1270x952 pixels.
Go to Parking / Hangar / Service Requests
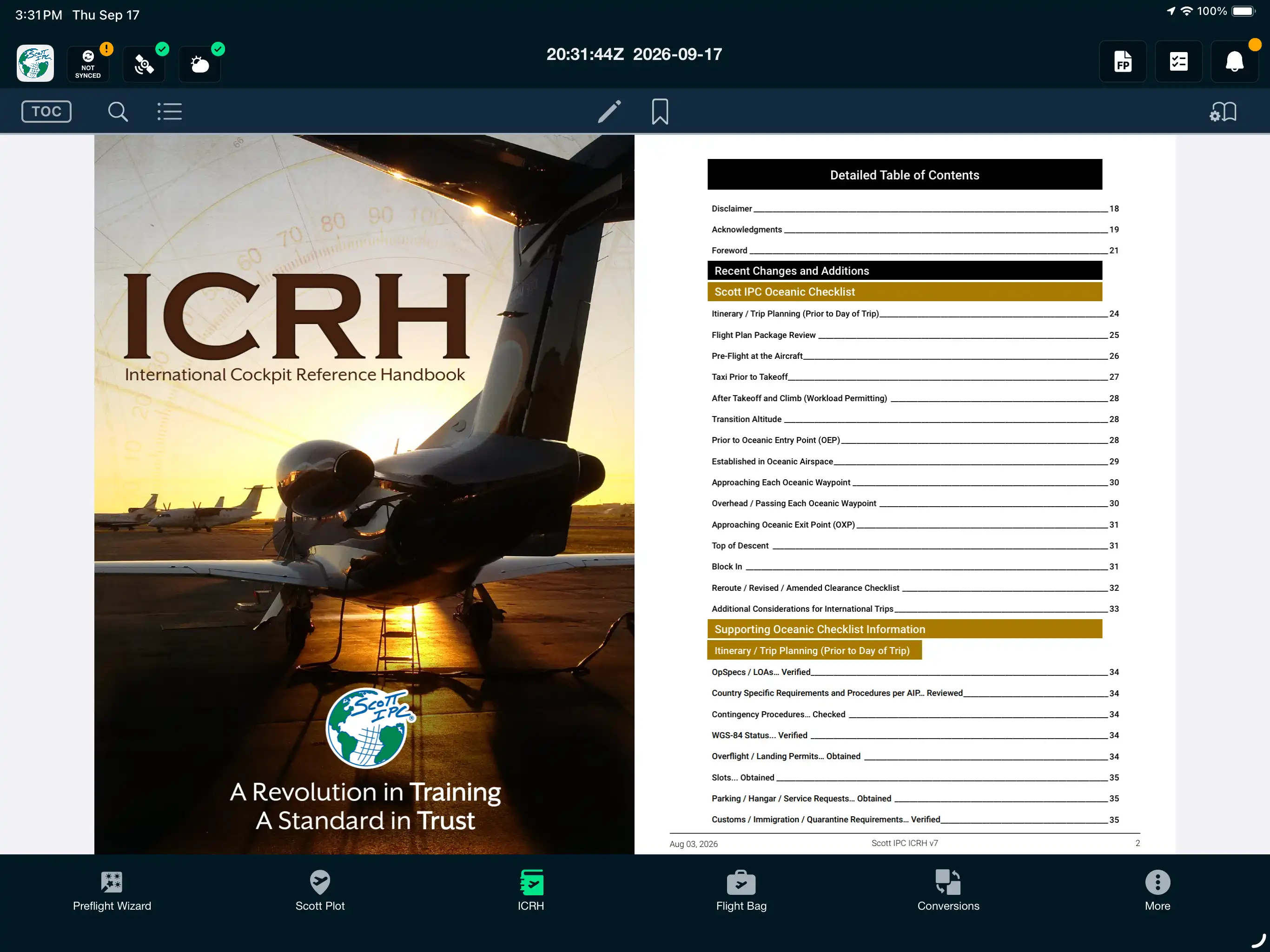pyautogui.click(x=914, y=798)
